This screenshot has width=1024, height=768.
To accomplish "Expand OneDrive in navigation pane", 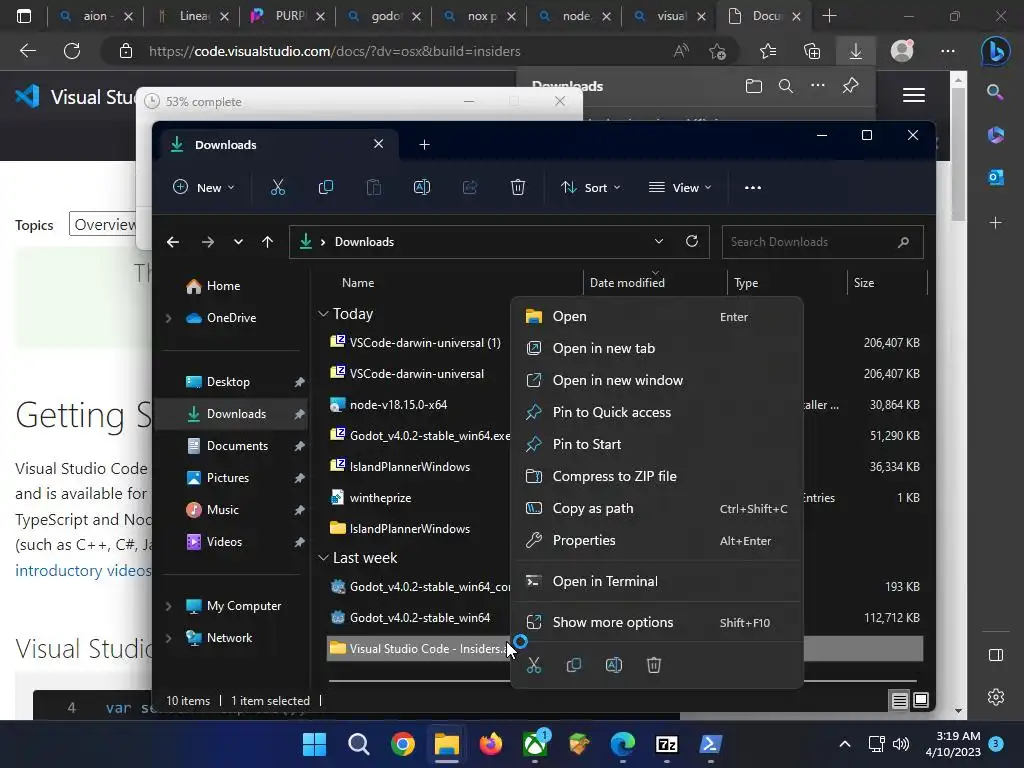I will click(168, 318).
